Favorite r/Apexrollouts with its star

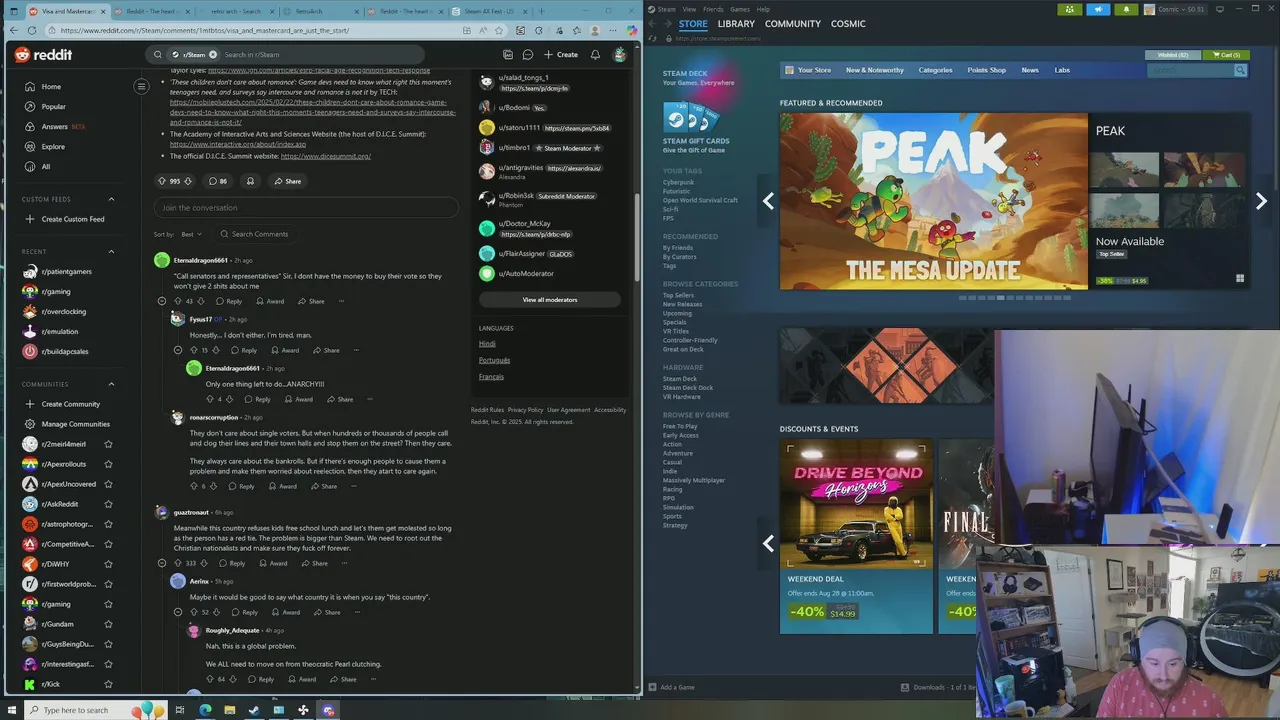coord(108,464)
